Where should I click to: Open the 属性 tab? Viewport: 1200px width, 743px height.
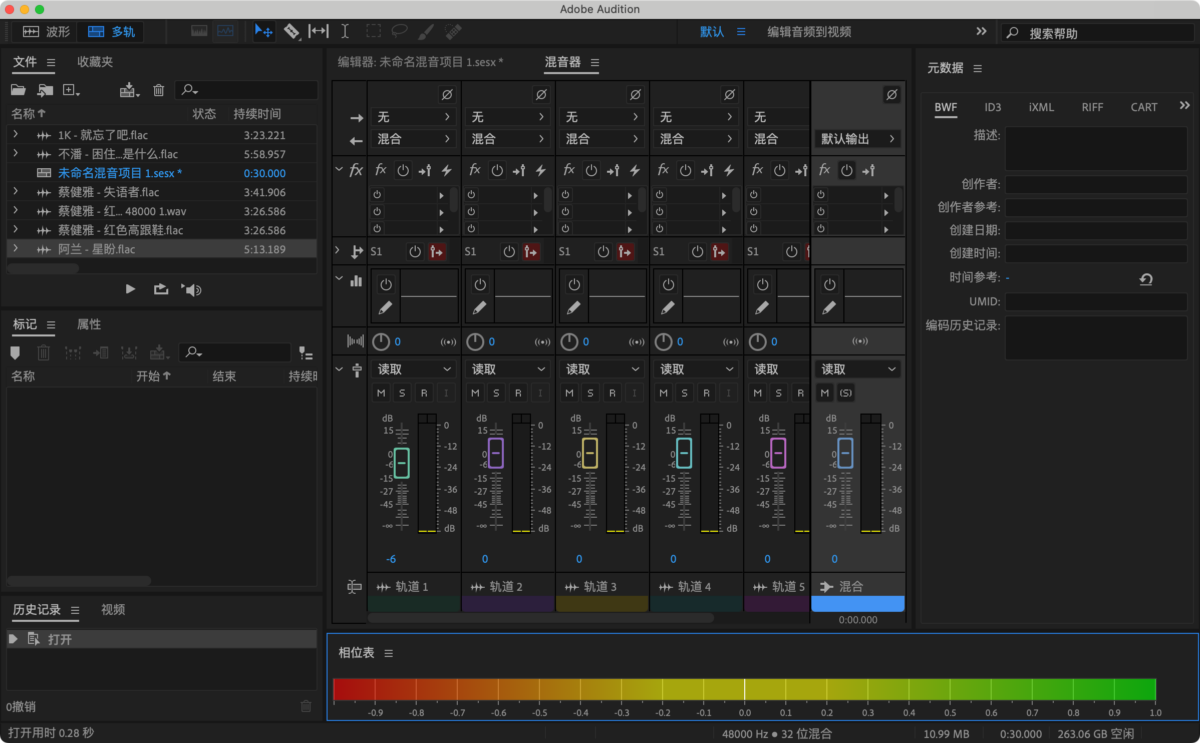click(x=89, y=324)
